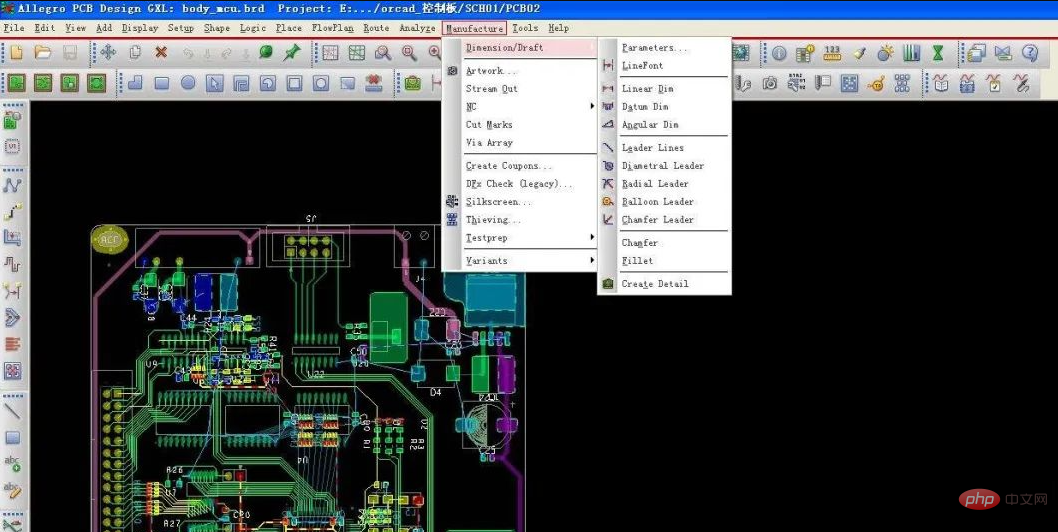Click the red X Delete icon
Image resolution: width=1058 pixels, height=532 pixels.
click(x=161, y=53)
